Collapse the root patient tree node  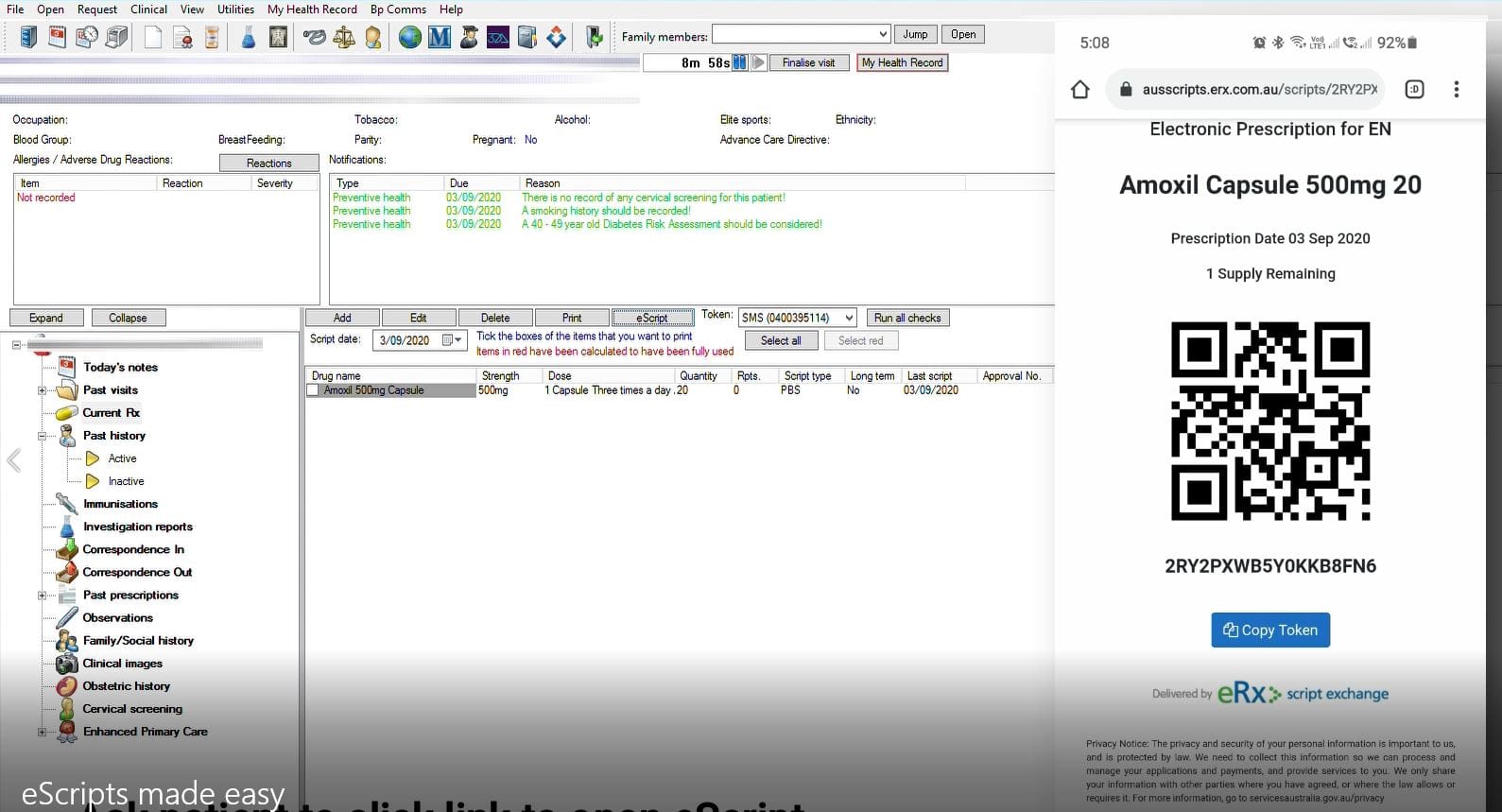point(16,345)
